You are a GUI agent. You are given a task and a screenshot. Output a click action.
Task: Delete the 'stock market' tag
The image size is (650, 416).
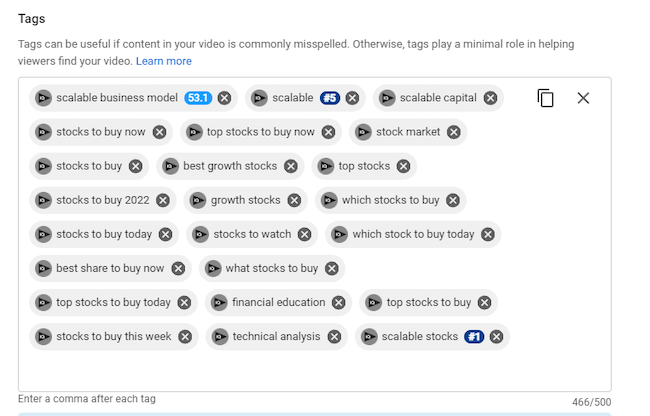pos(454,132)
